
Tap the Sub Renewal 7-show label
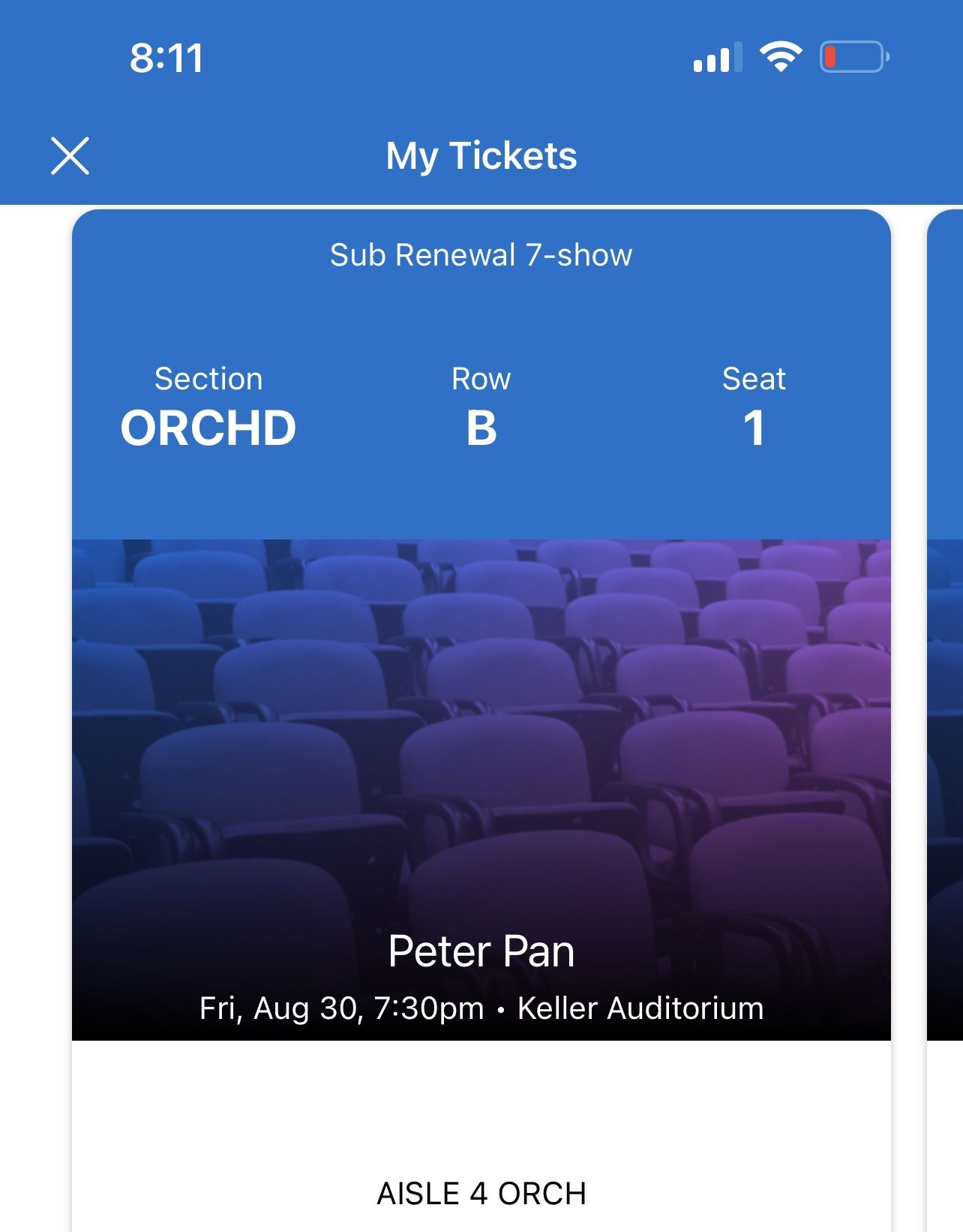pos(481,255)
